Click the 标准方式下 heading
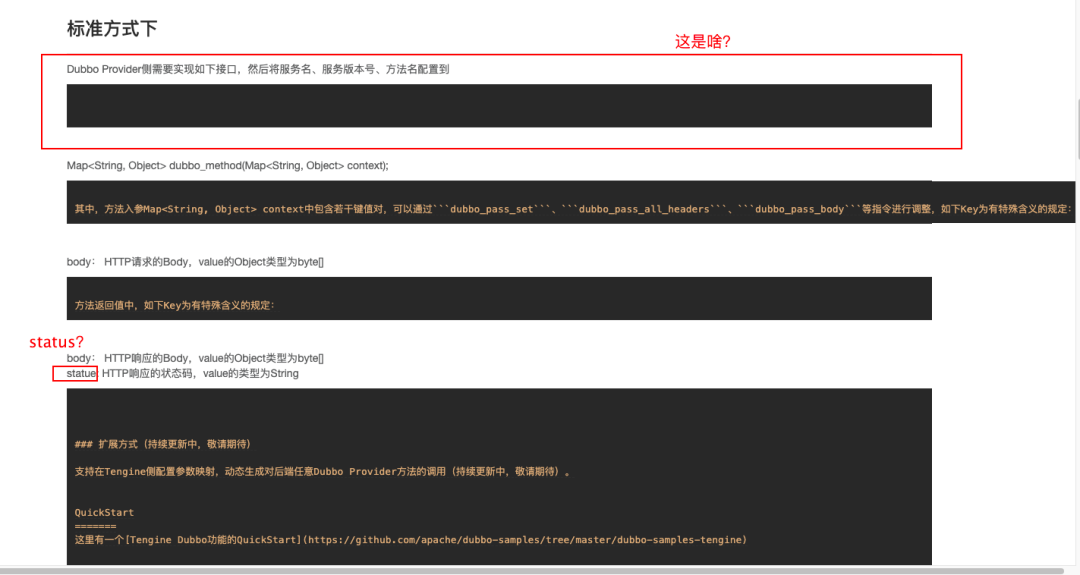This screenshot has width=1080, height=575. 112,29
